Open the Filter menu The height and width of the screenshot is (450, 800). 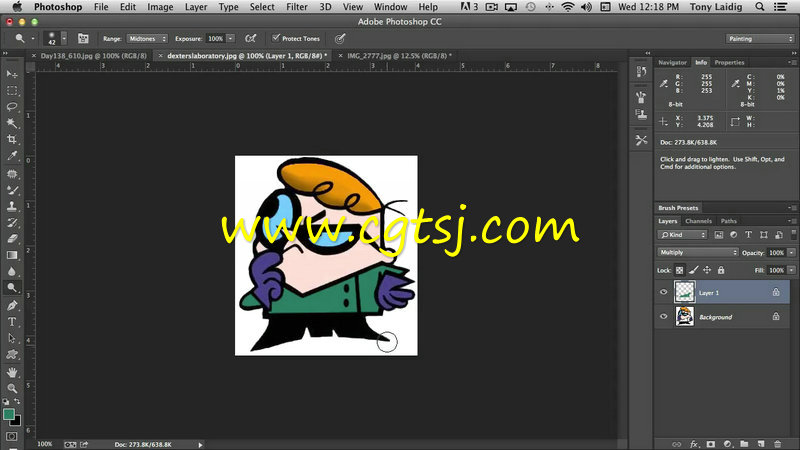coord(296,7)
